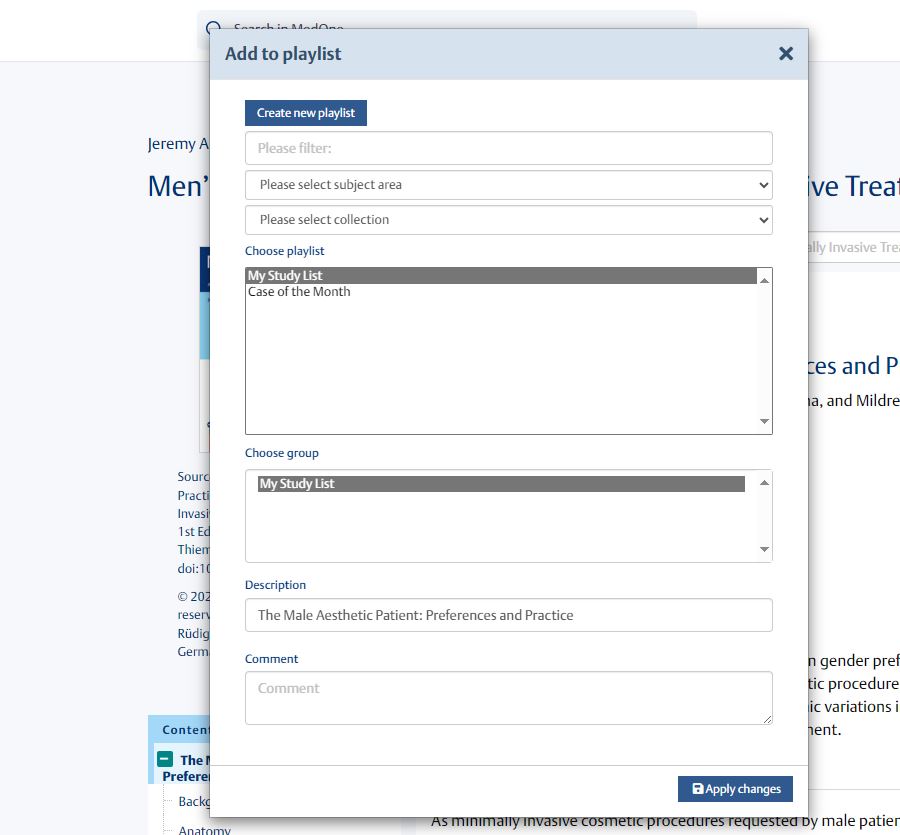Screen dimensions: 900x835
Task: Click into the Comment text area
Action: tap(508, 697)
